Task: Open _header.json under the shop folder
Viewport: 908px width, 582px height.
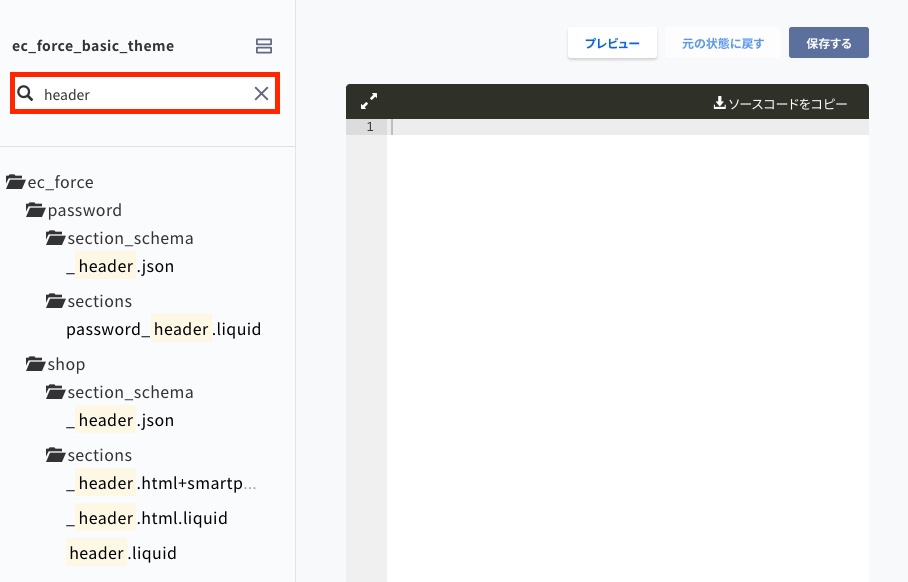Action: [x=120, y=420]
